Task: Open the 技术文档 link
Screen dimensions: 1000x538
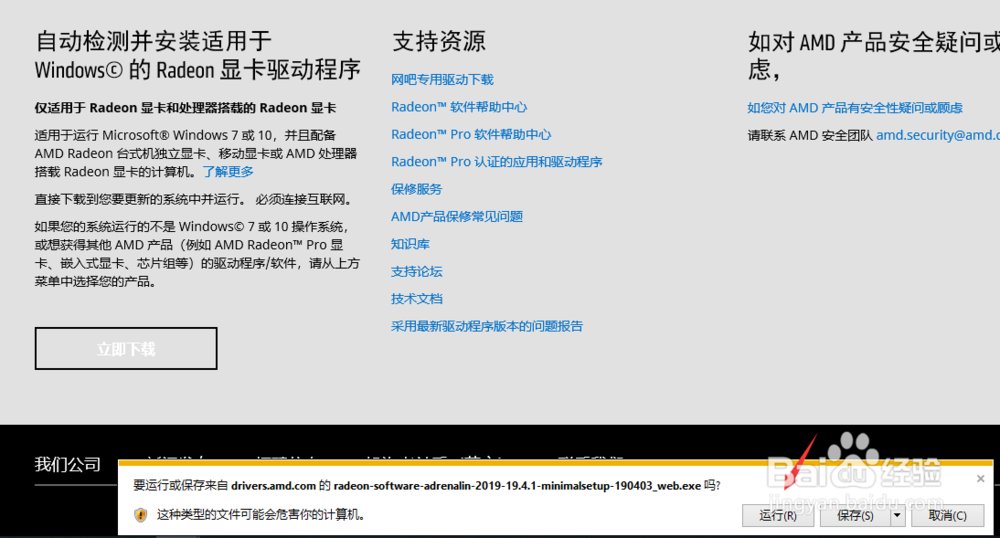Action: pyautogui.click(x=416, y=299)
